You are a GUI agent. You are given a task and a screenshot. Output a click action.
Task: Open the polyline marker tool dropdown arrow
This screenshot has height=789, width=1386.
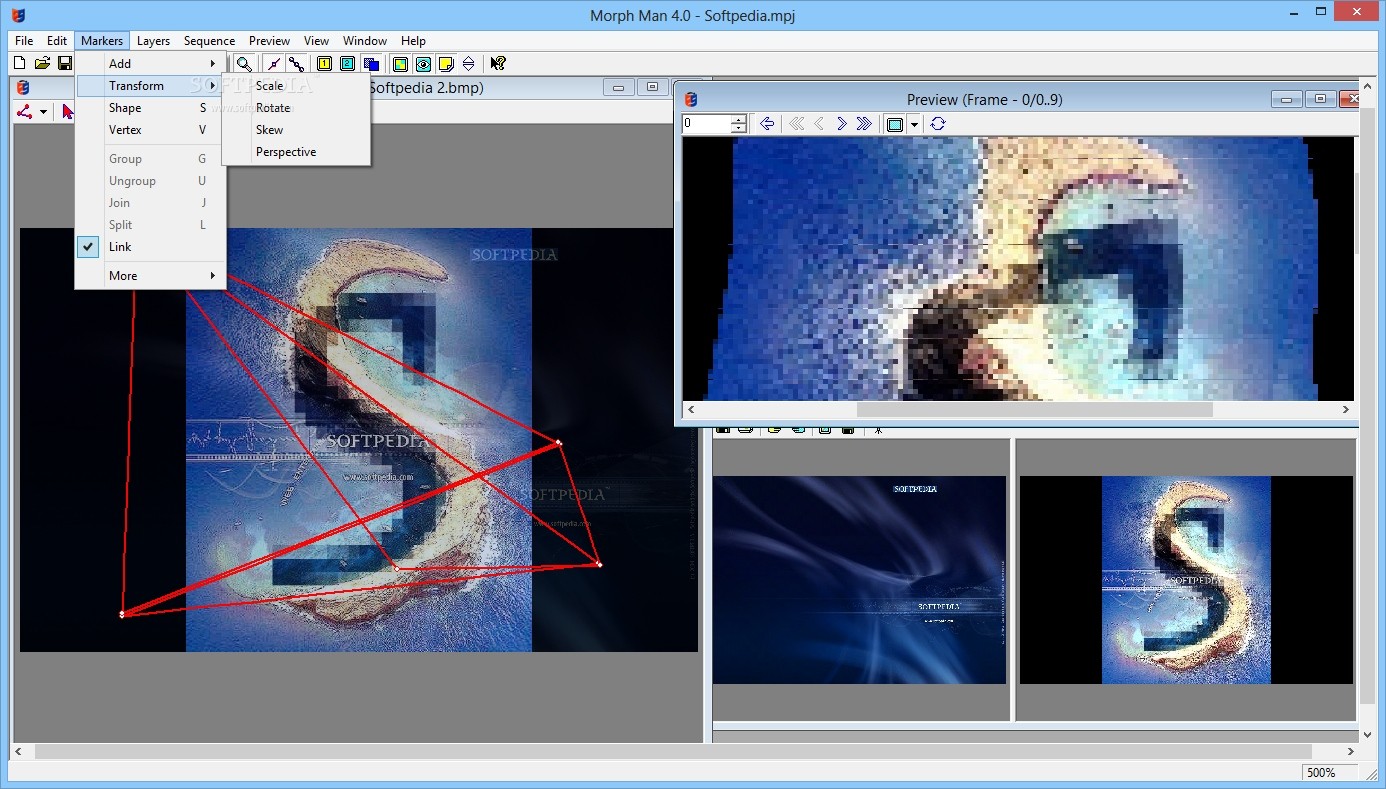tap(44, 112)
